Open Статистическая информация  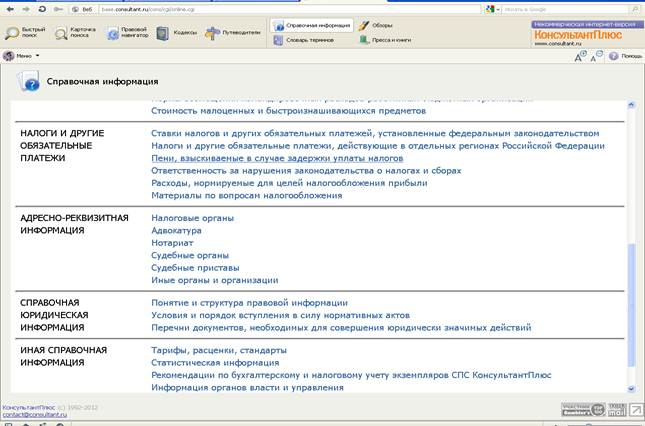click(x=215, y=363)
